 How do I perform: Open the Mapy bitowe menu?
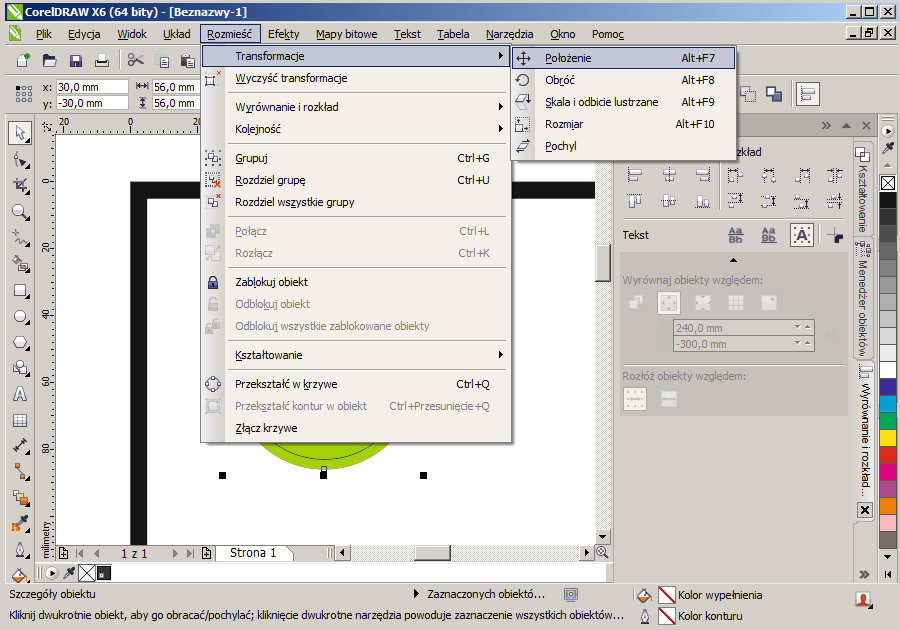[347, 34]
